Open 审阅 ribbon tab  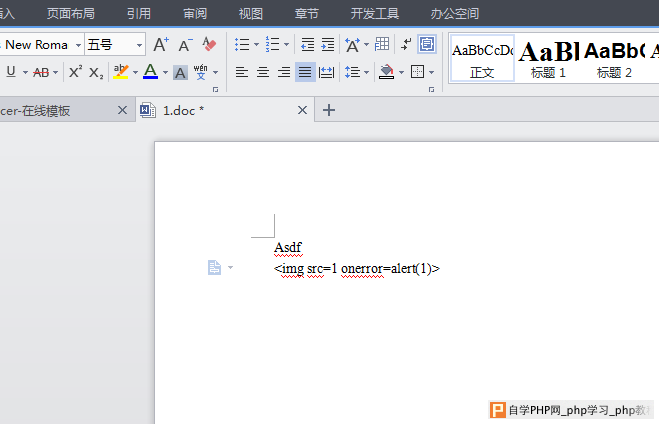[x=195, y=14]
